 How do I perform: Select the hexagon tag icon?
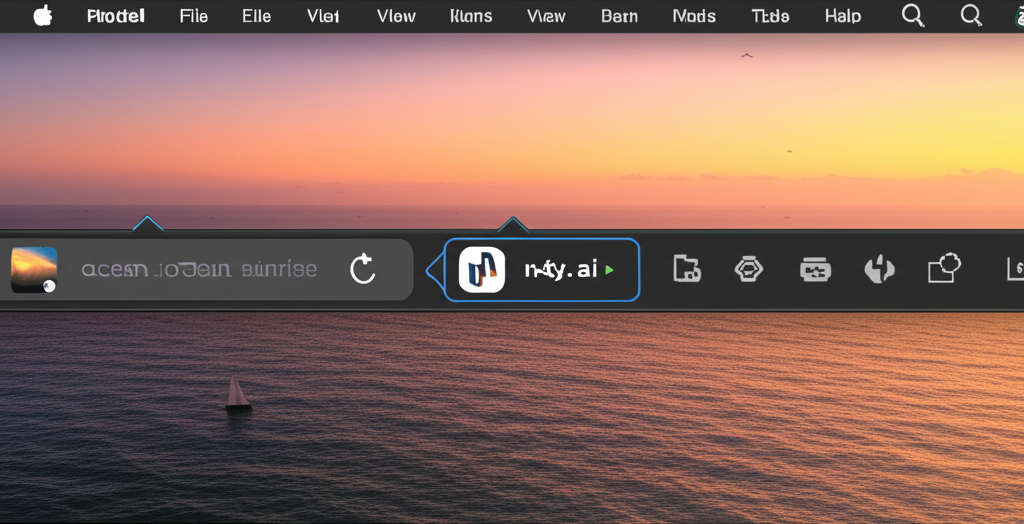749,269
